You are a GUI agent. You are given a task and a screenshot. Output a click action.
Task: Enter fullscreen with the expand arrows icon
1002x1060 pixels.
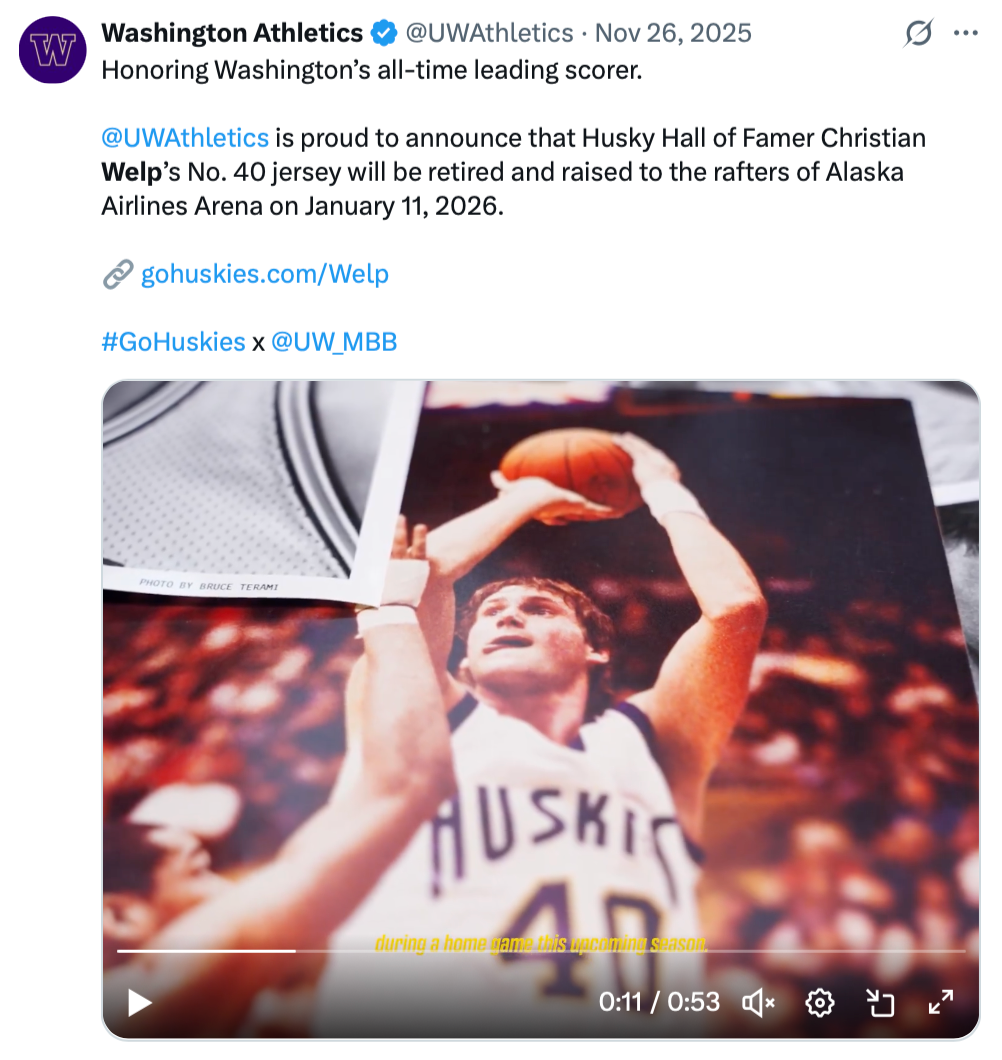[x=941, y=1001]
